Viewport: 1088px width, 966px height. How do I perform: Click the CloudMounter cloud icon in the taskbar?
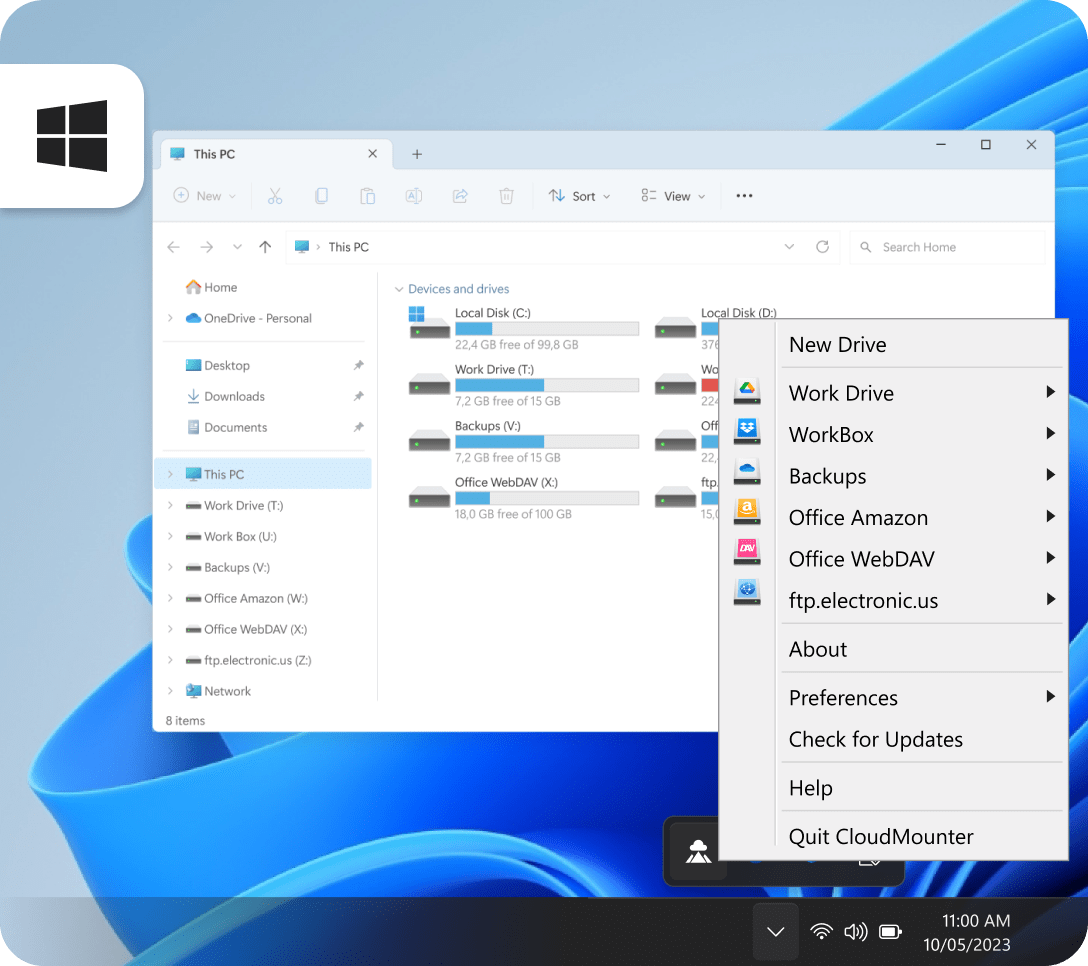point(697,851)
